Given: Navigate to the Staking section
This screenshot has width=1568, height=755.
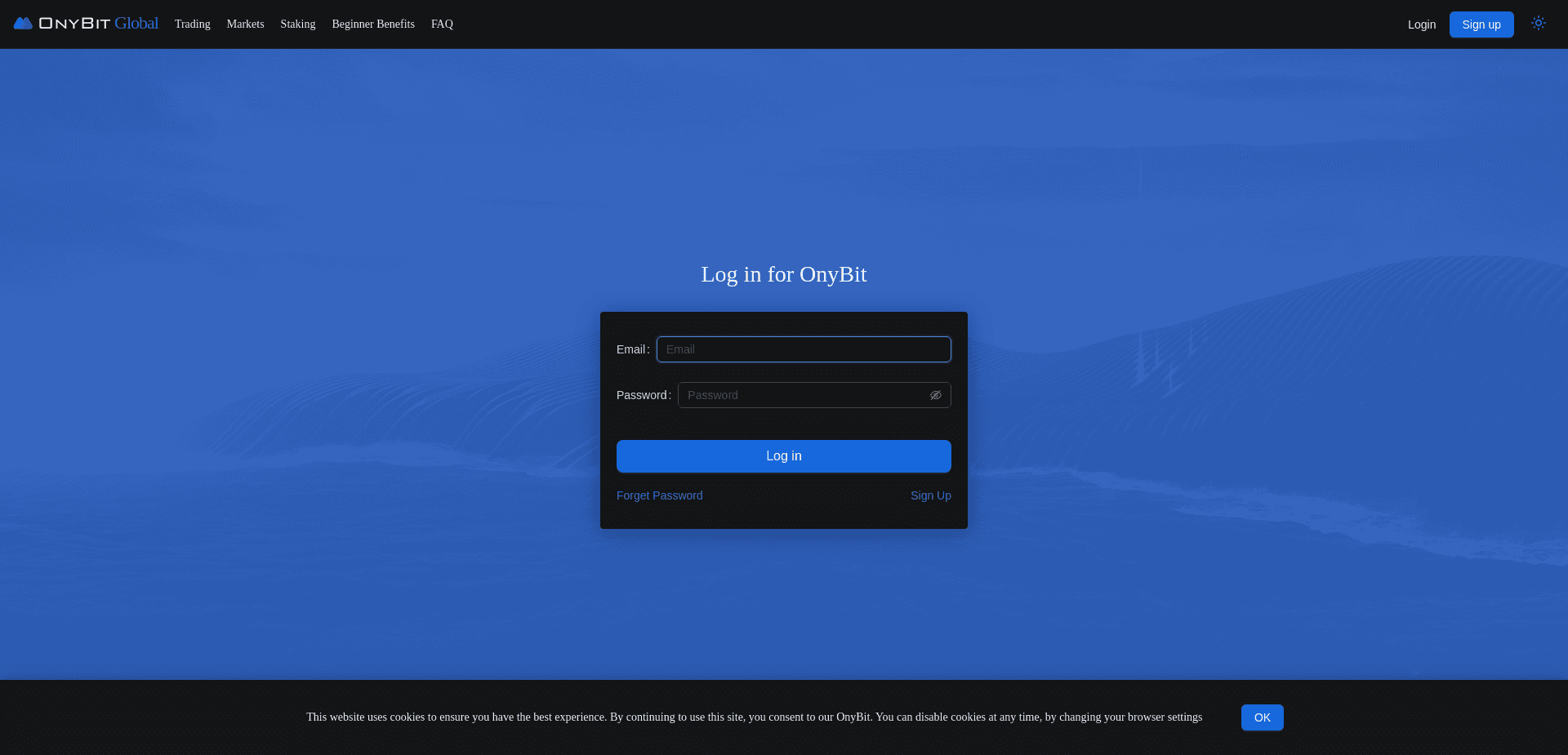Looking at the screenshot, I should (x=297, y=24).
